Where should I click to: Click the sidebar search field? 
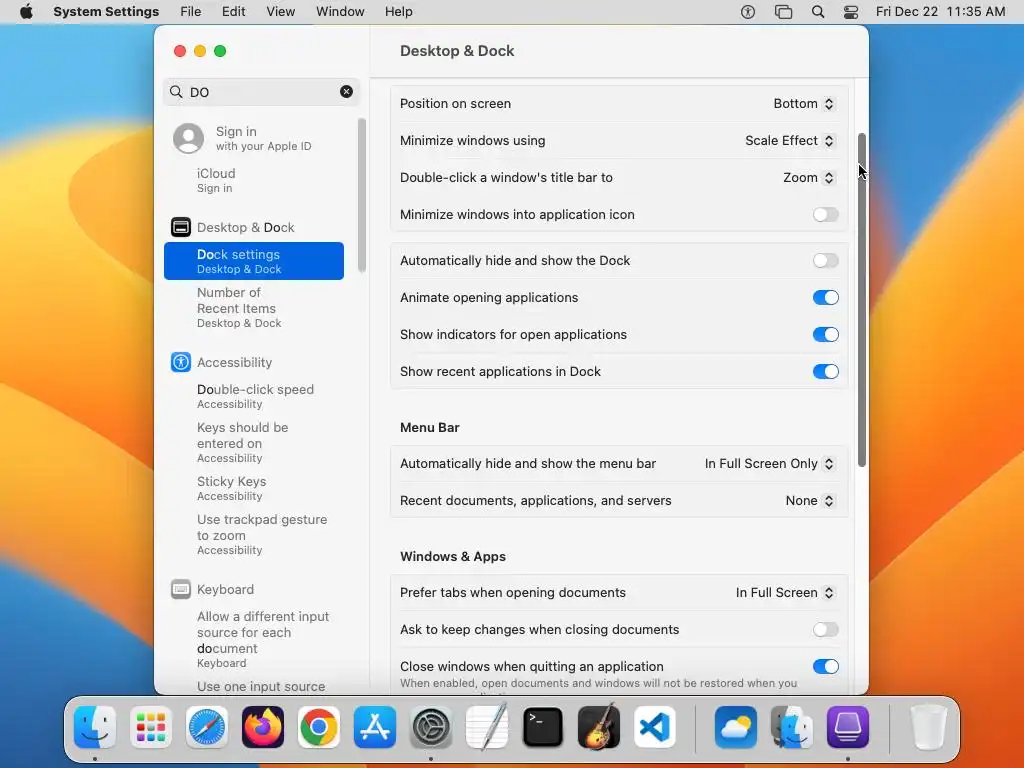click(x=261, y=91)
